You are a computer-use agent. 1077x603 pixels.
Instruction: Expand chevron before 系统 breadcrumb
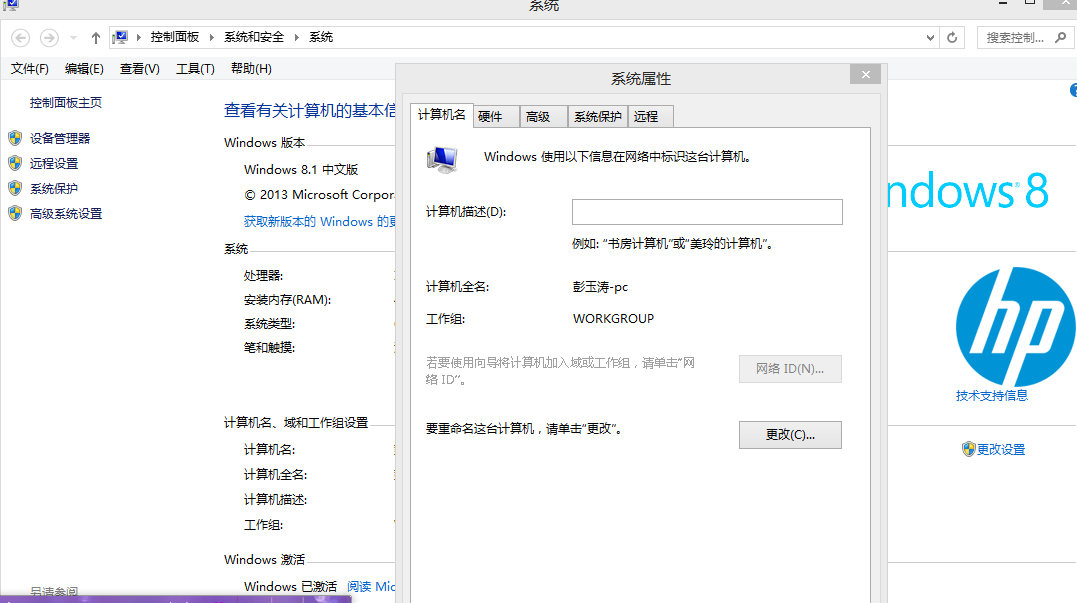pyautogui.click(x=297, y=37)
